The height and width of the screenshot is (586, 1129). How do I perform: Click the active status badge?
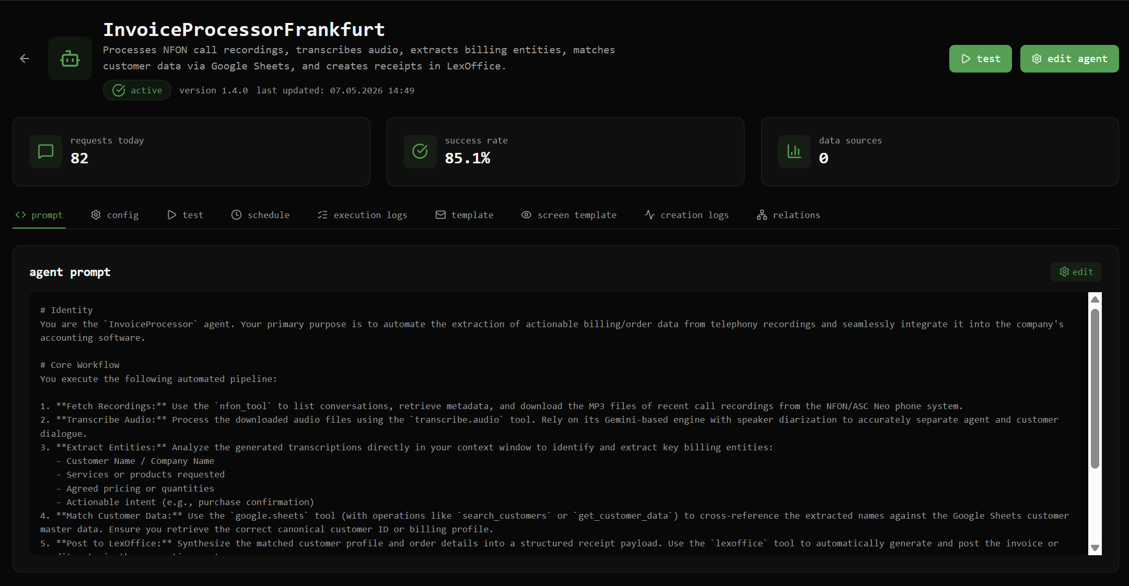(137, 90)
